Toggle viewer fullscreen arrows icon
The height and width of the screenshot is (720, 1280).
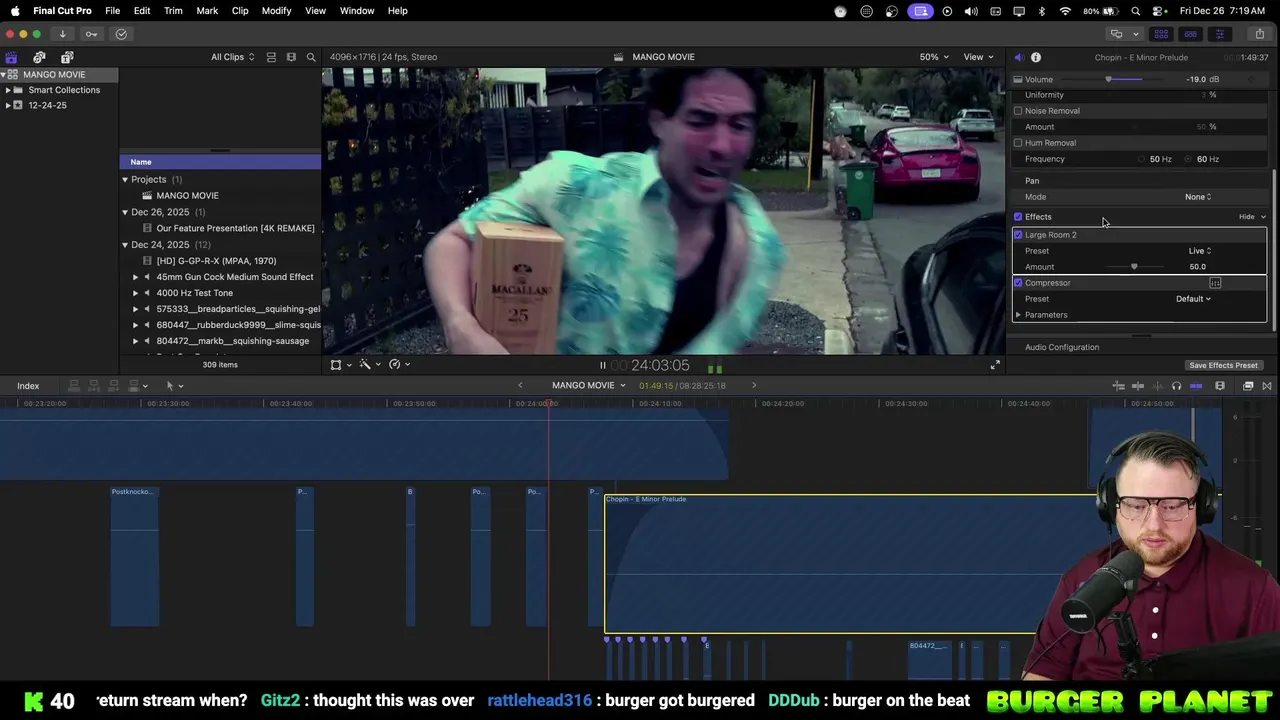995,365
